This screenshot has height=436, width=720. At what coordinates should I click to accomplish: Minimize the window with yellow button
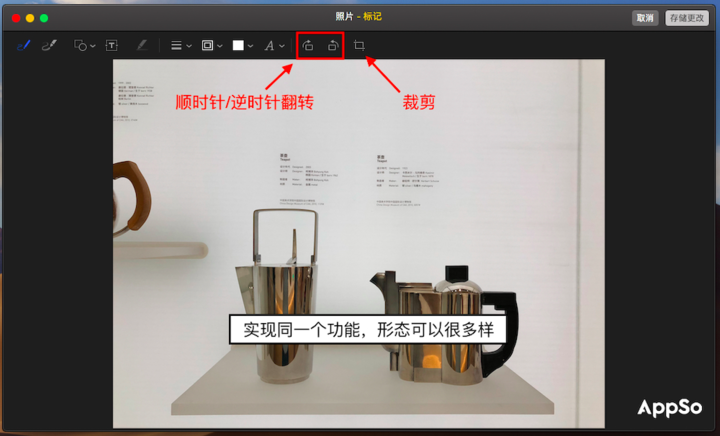click(x=30, y=18)
